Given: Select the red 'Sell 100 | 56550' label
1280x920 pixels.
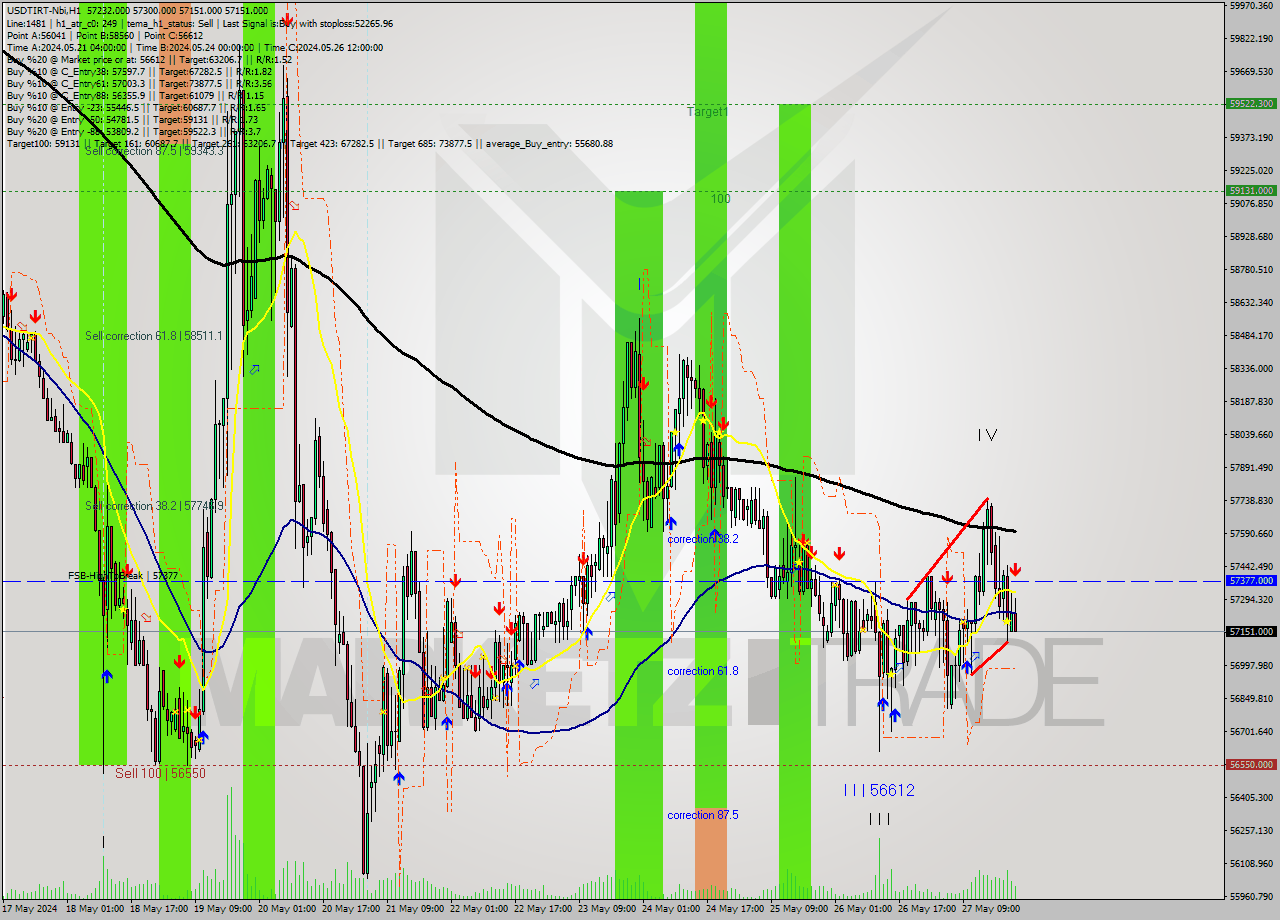Looking at the screenshot, I should pyautogui.click(x=160, y=773).
